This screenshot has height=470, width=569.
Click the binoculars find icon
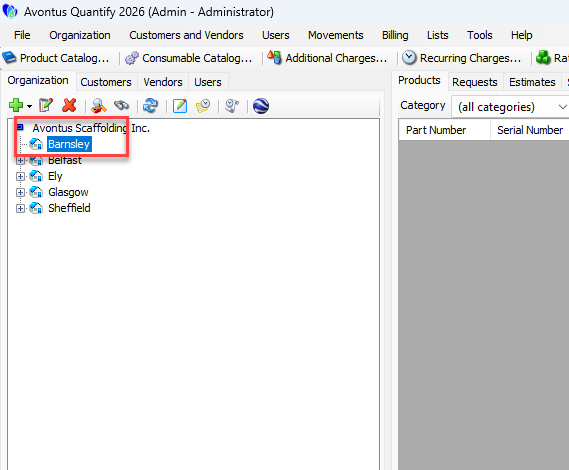click(121, 106)
